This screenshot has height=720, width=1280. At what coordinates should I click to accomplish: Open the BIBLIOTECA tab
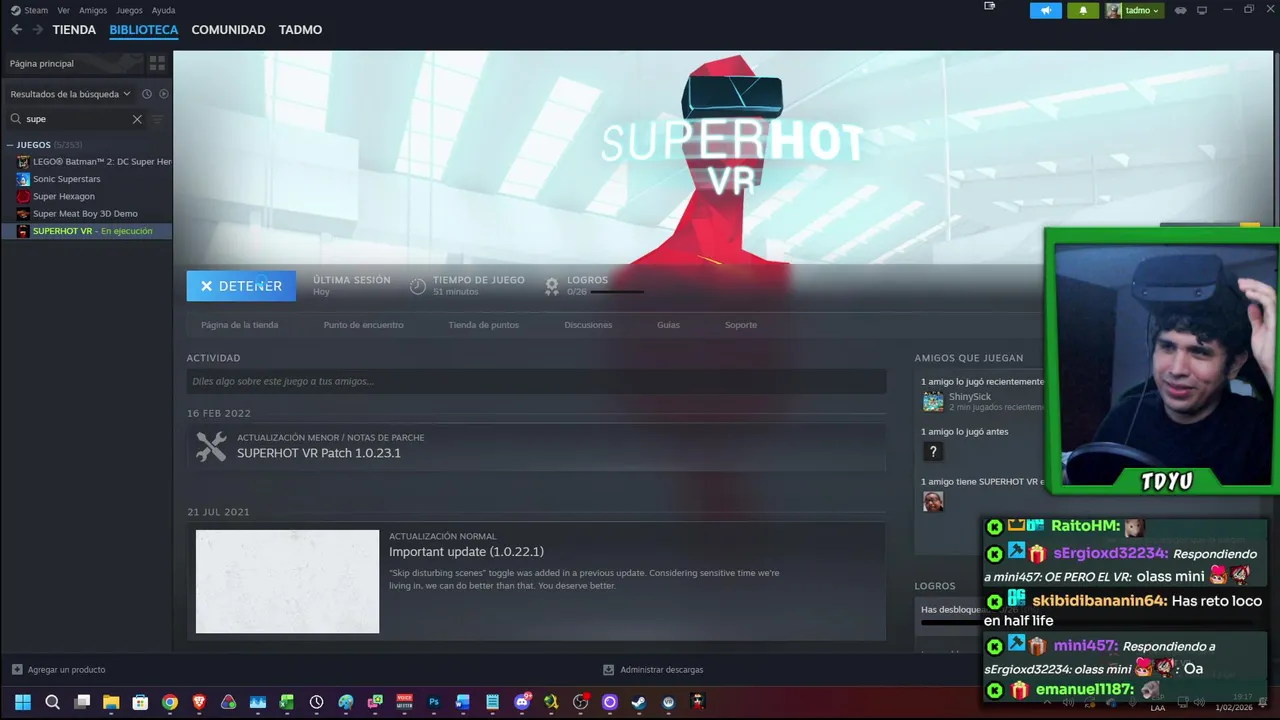[144, 30]
